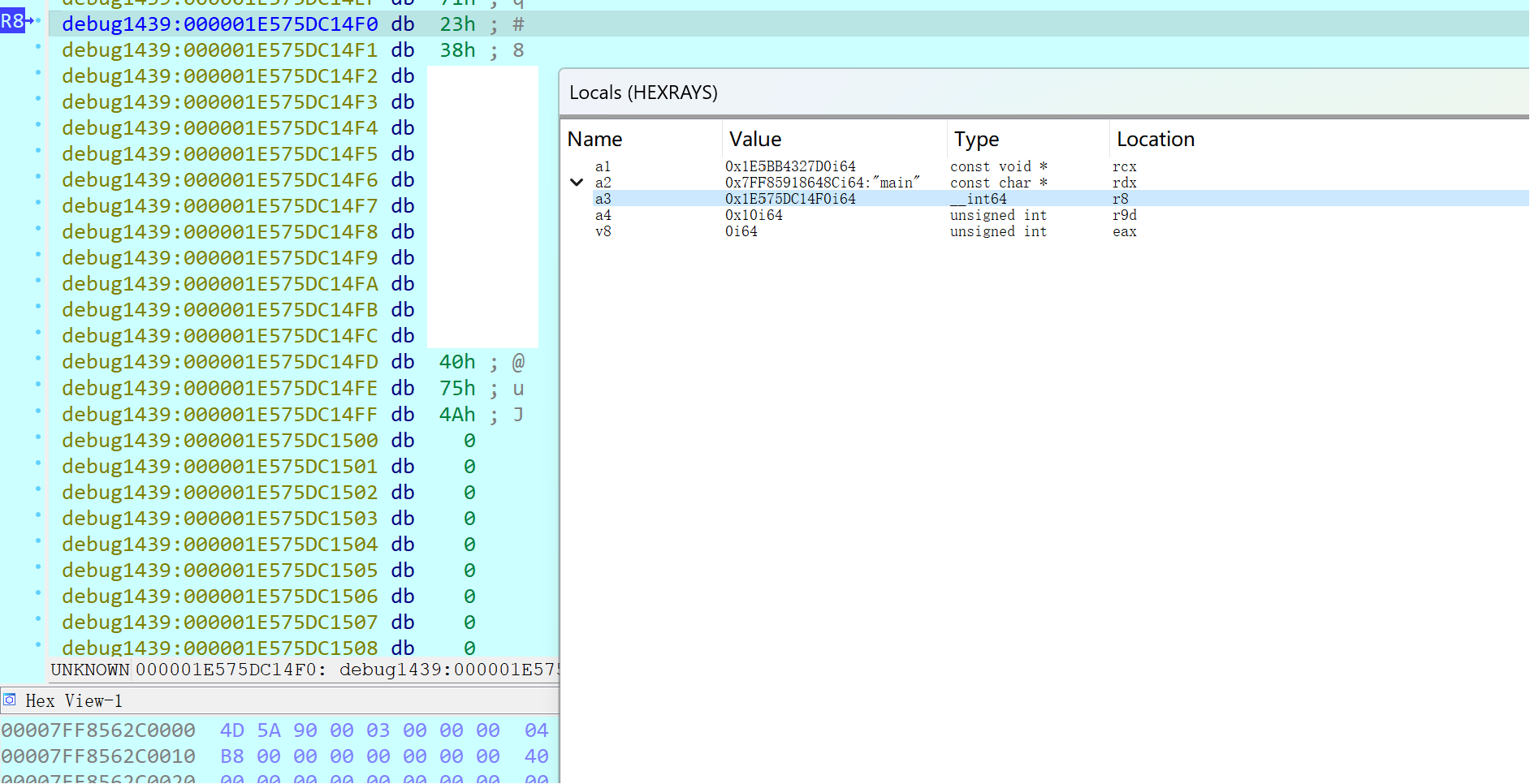Select the Locals (HEXRAYS) panel title

click(x=643, y=93)
